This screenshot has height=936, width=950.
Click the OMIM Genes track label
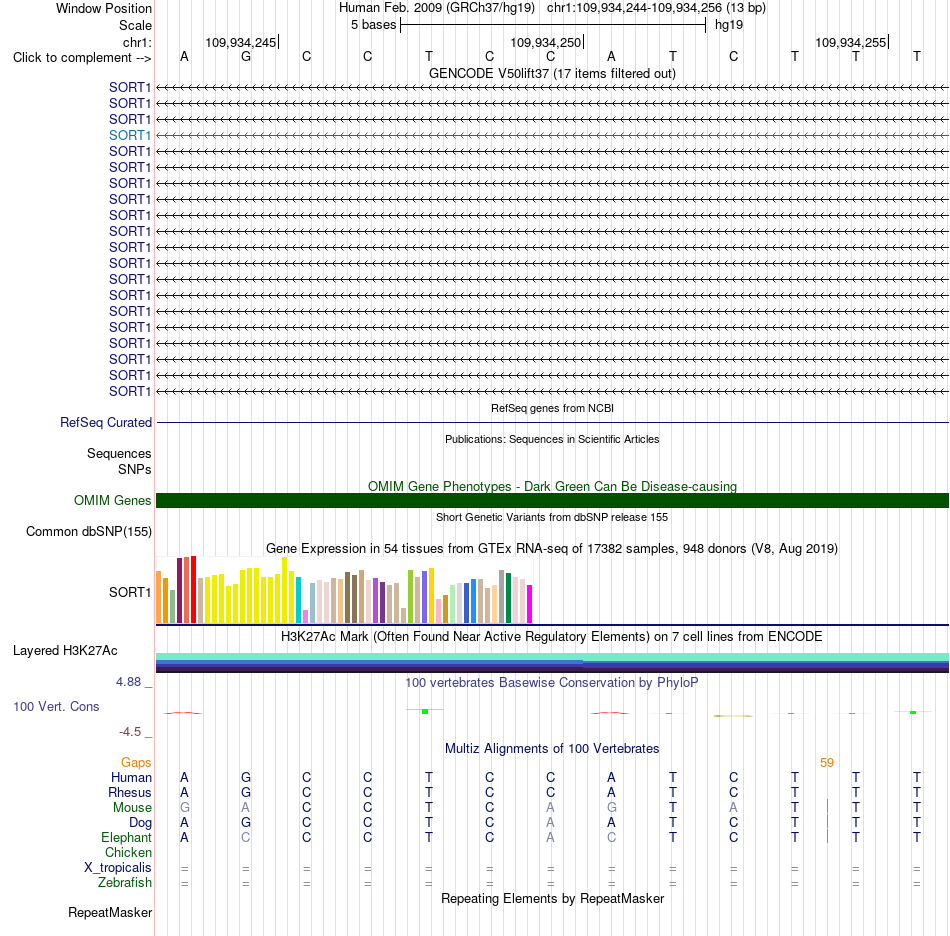113,500
